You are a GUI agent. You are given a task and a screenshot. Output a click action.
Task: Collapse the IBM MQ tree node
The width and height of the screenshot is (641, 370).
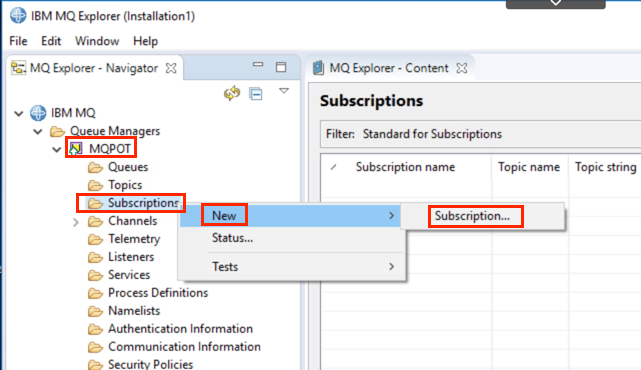click(19, 113)
